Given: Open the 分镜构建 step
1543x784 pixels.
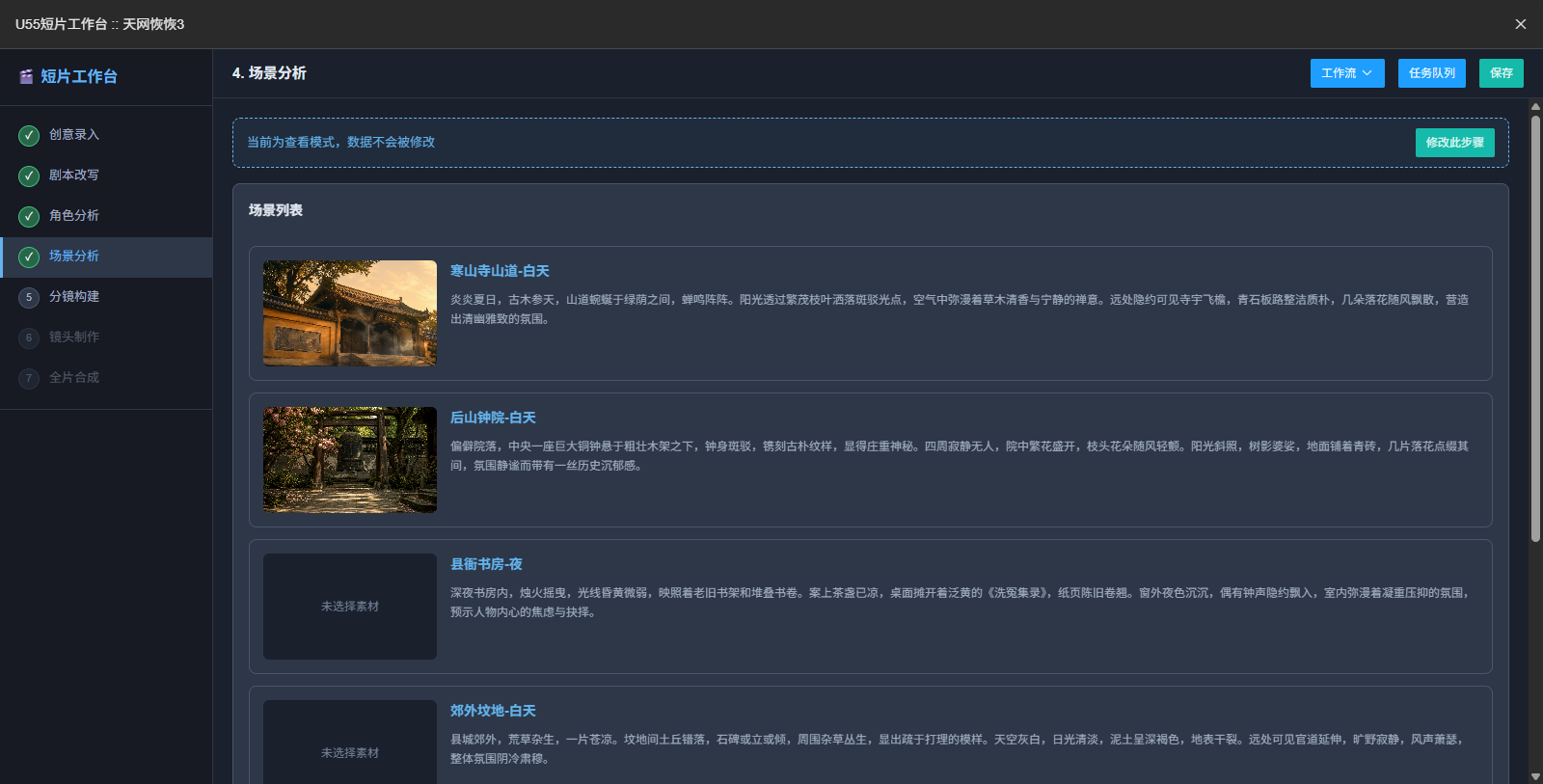Looking at the screenshot, I should point(106,297).
